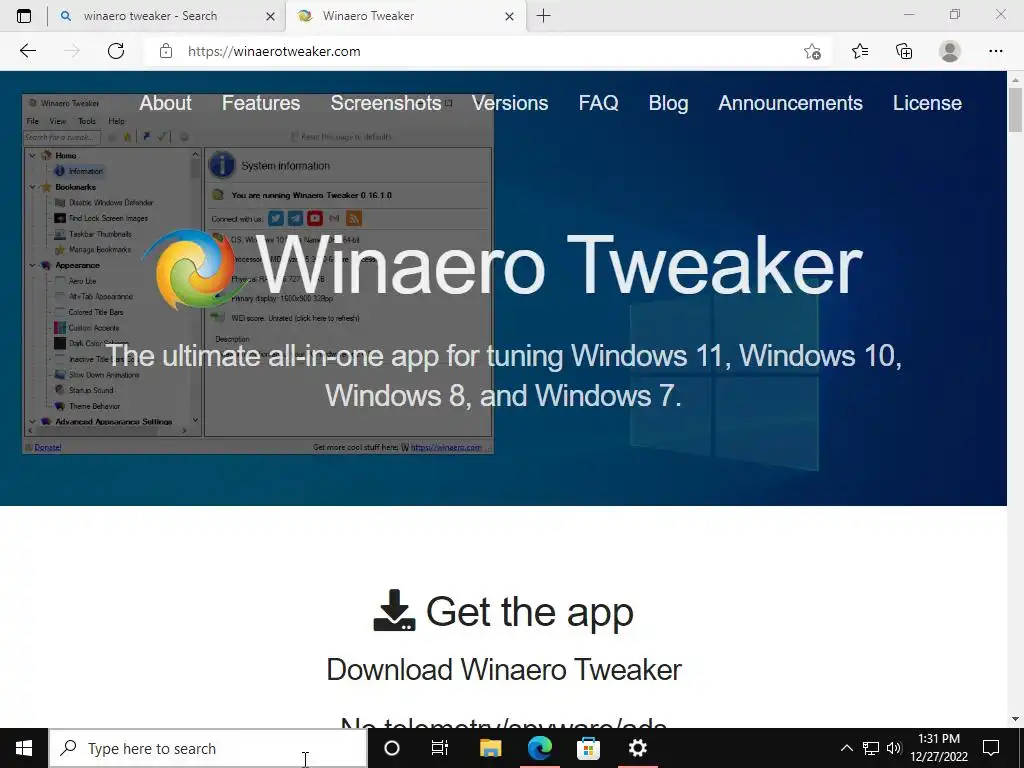Screen dimensions: 1024x768
Task: Go to the Features section
Action: coord(261,103)
